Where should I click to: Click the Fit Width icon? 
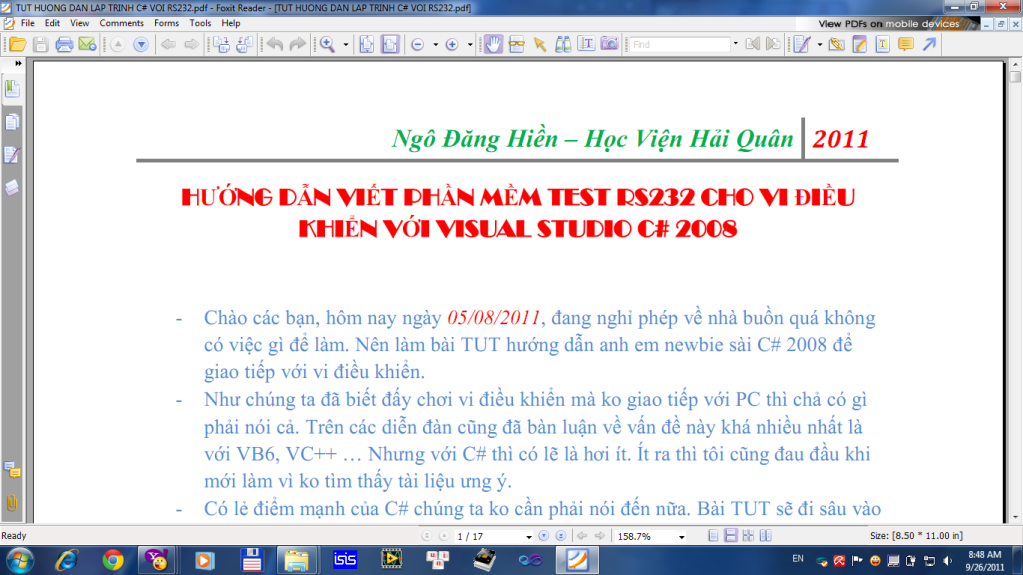pyautogui.click(x=390, y=44)
